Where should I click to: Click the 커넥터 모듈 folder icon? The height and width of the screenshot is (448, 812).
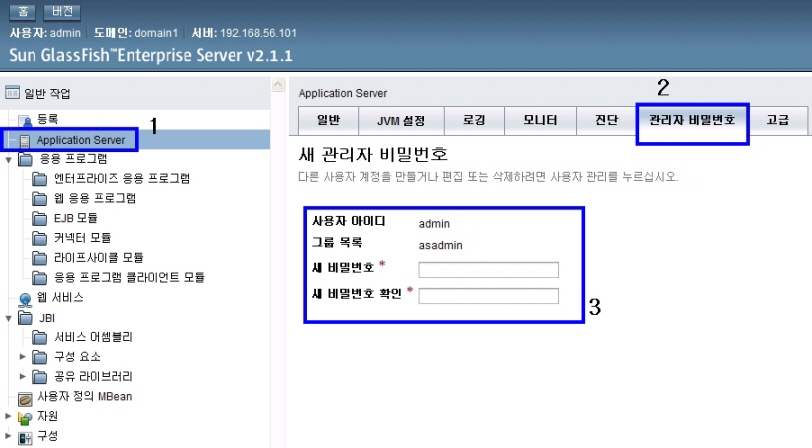[x=39, y=238]
